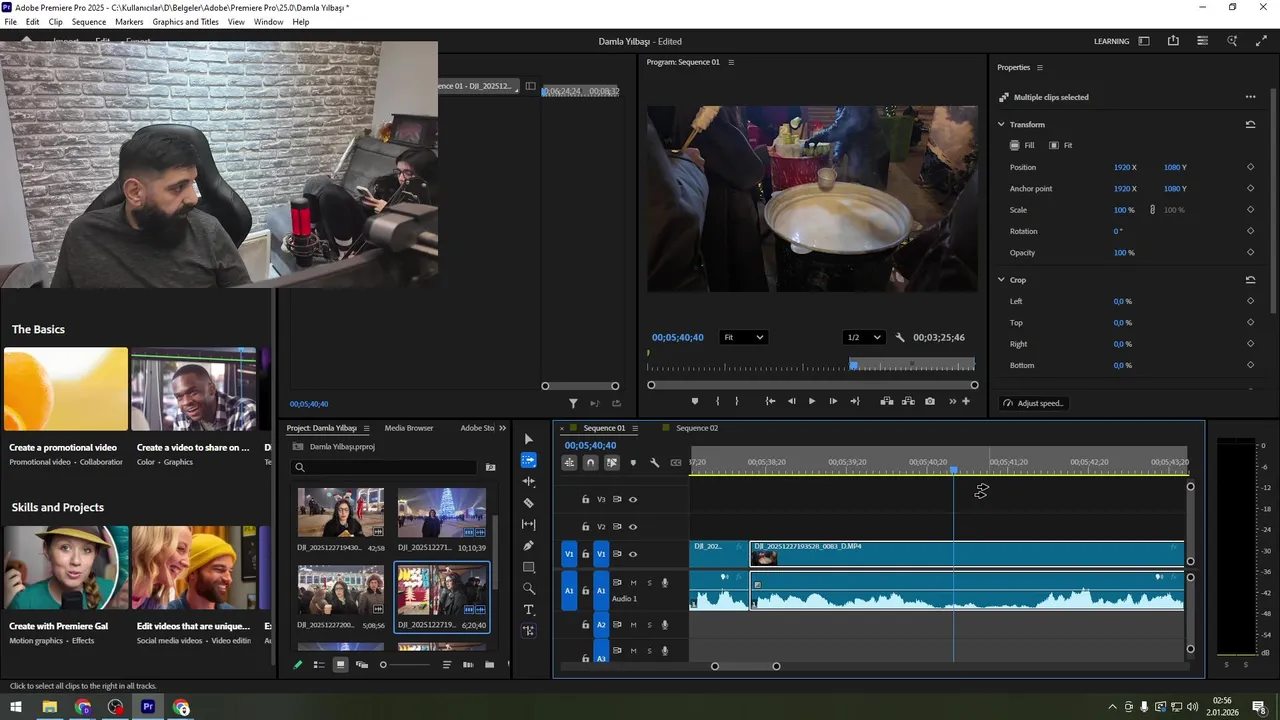Play the Program monitor video
Viewport: 1280px width, 720px height.
[811, 401]
